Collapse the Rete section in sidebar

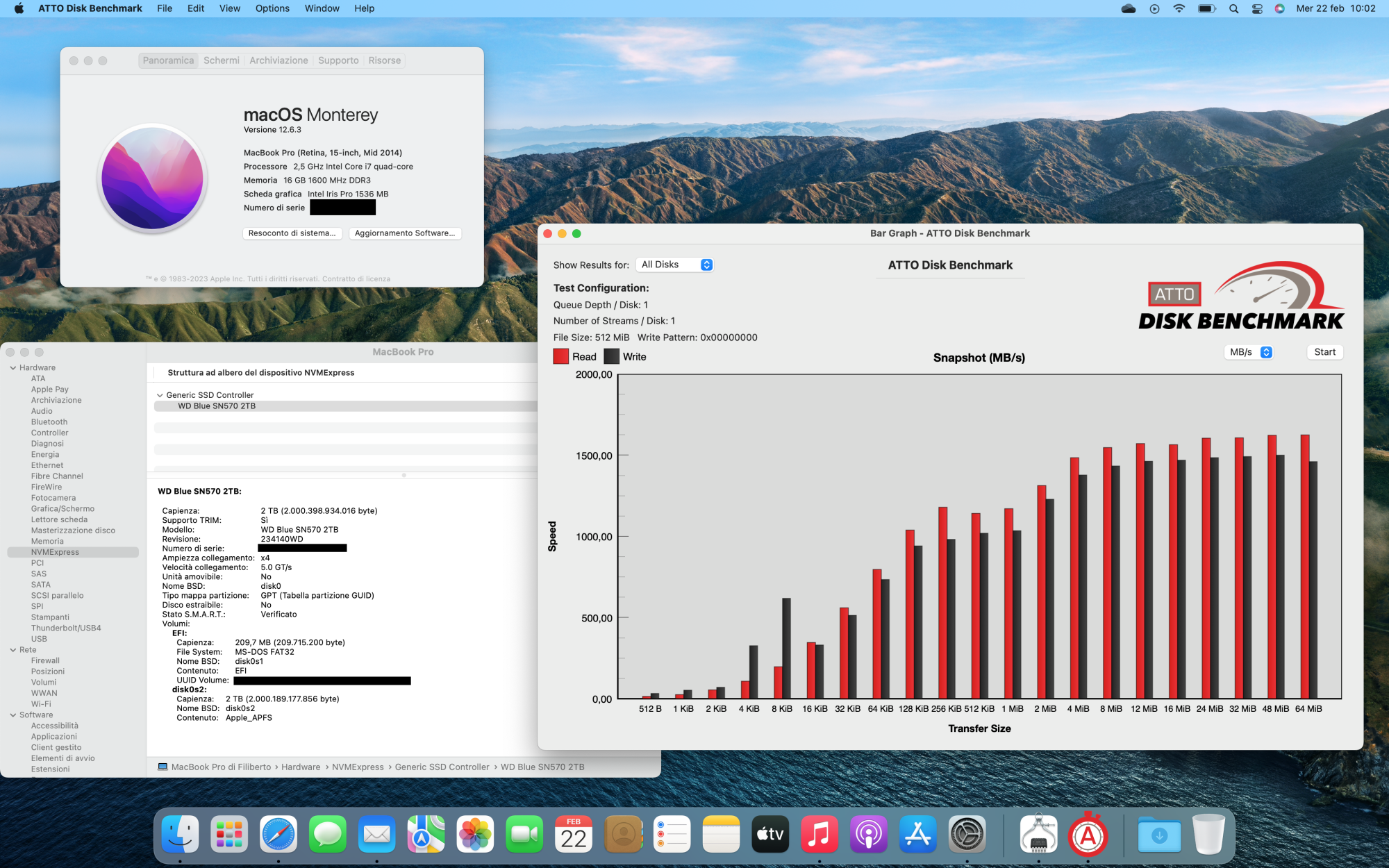(13, 650)
